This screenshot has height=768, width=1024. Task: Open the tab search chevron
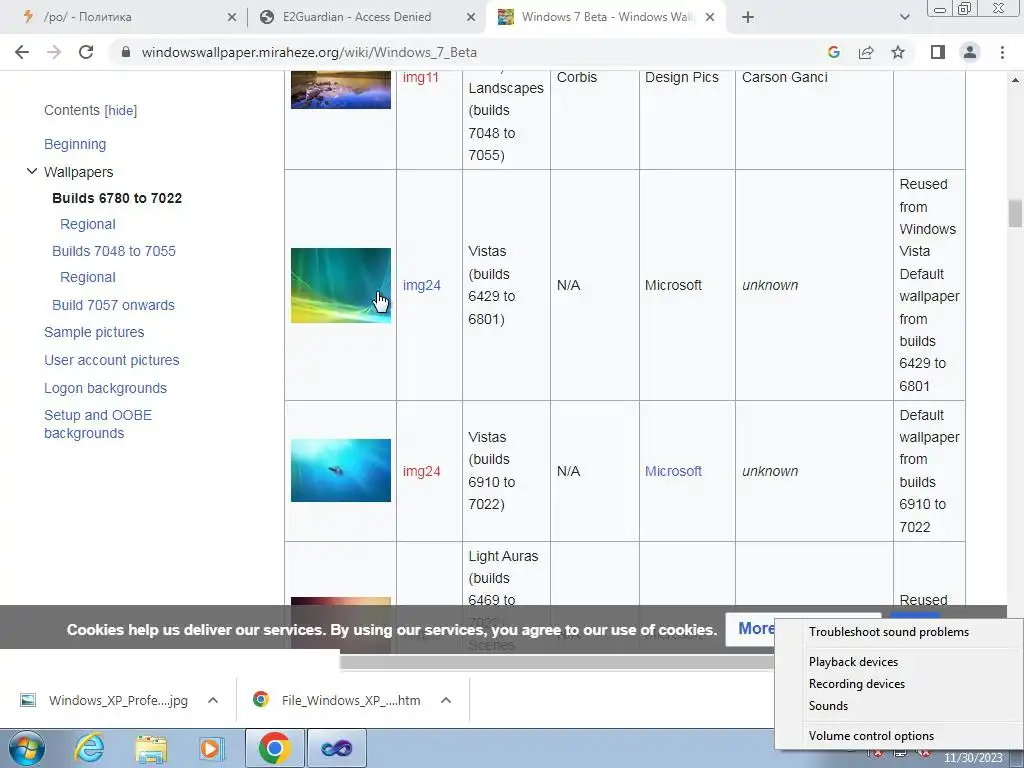point(904,18)
